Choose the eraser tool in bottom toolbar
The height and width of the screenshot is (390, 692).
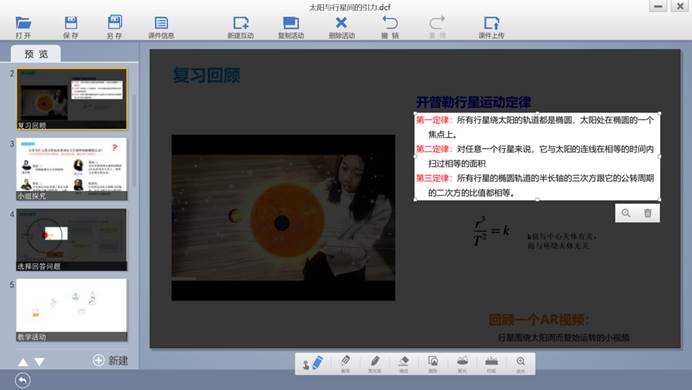[403, 364]
